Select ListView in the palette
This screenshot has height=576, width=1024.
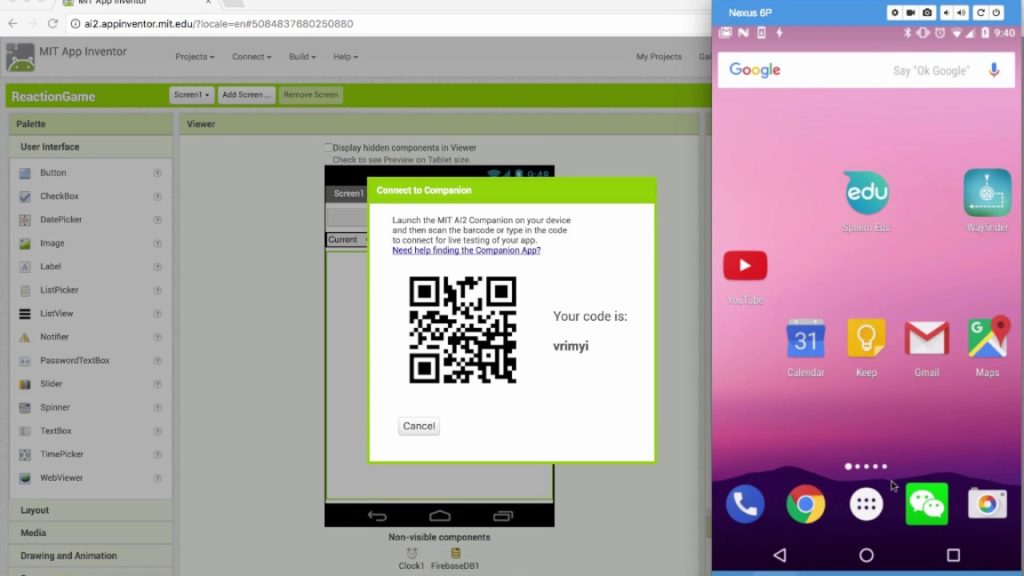[x=56, y=313]
